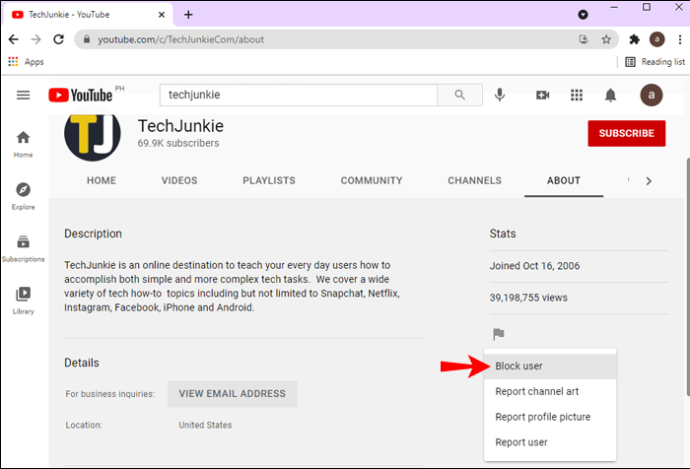Choose Report profile picture
This screenshot has width=690, height=469.
(550, 417)
